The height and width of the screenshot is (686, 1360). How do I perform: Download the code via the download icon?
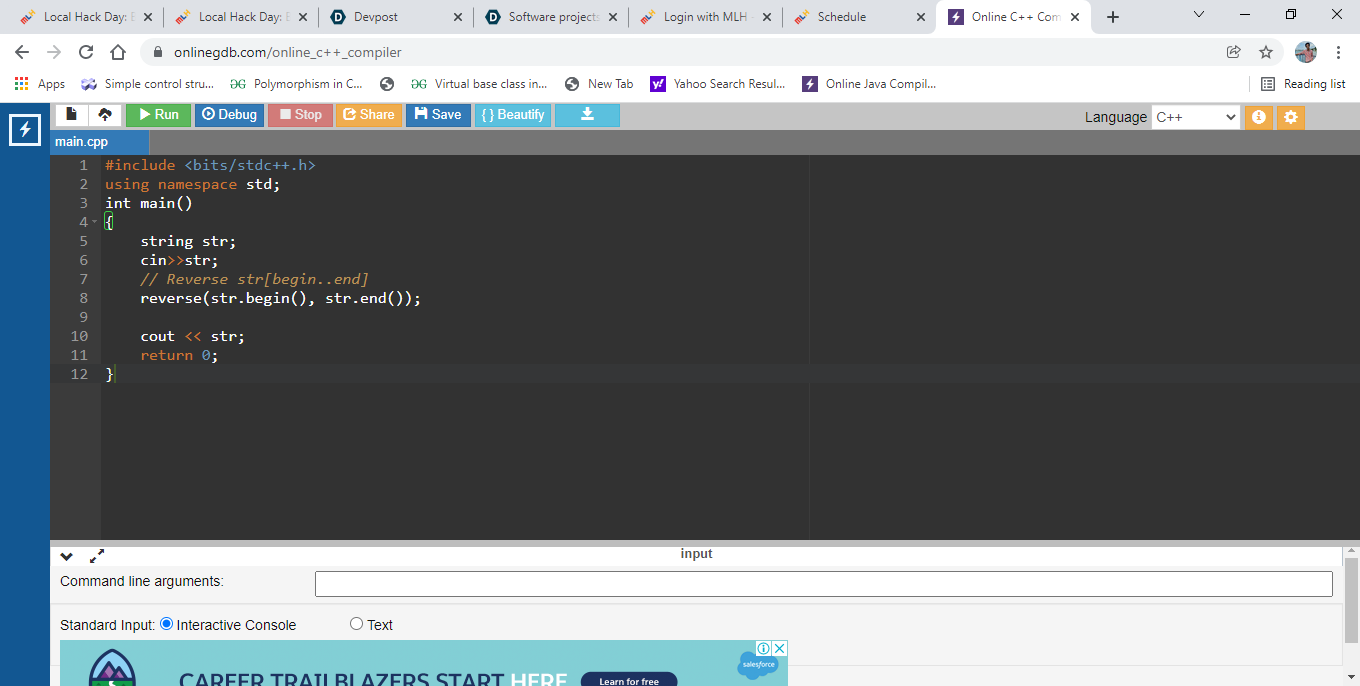587,114
